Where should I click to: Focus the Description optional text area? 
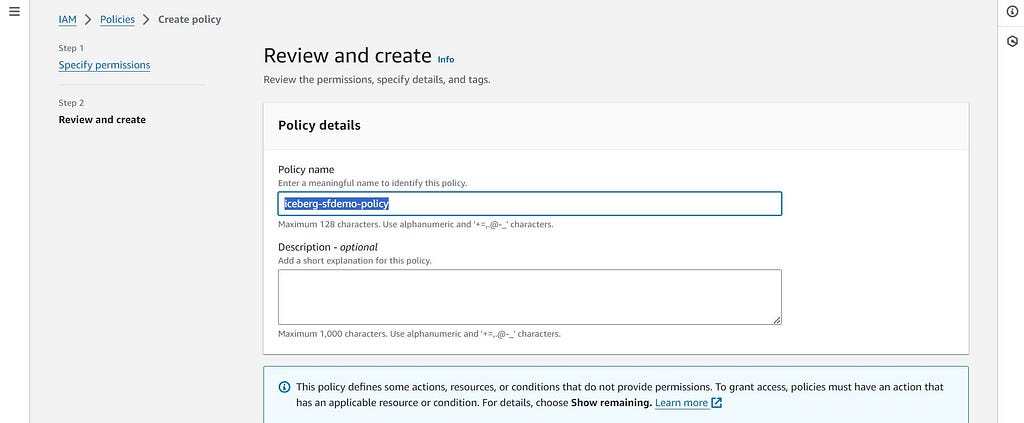pos(530,297)
